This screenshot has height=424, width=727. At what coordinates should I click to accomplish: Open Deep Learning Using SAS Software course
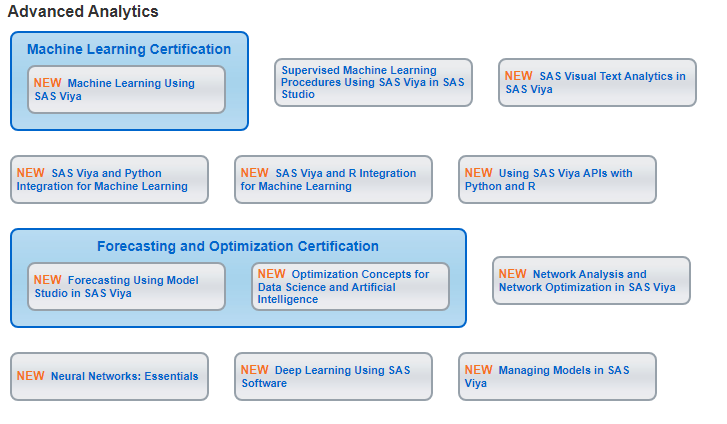[x=333, y=376]
